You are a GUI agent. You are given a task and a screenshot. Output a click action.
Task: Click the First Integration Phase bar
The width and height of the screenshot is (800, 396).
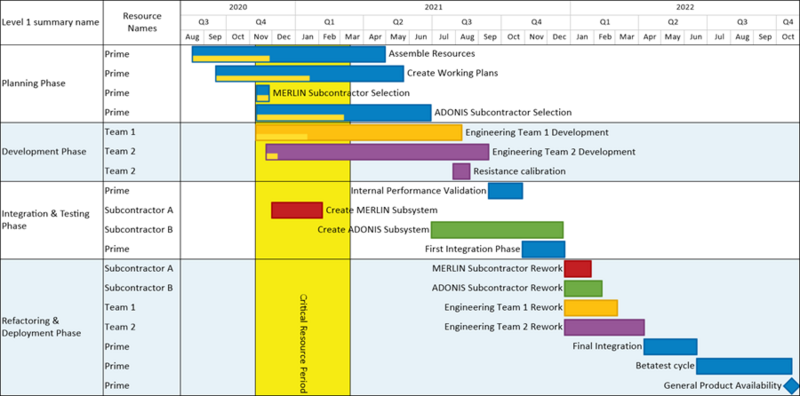click(x=543, y=249)
